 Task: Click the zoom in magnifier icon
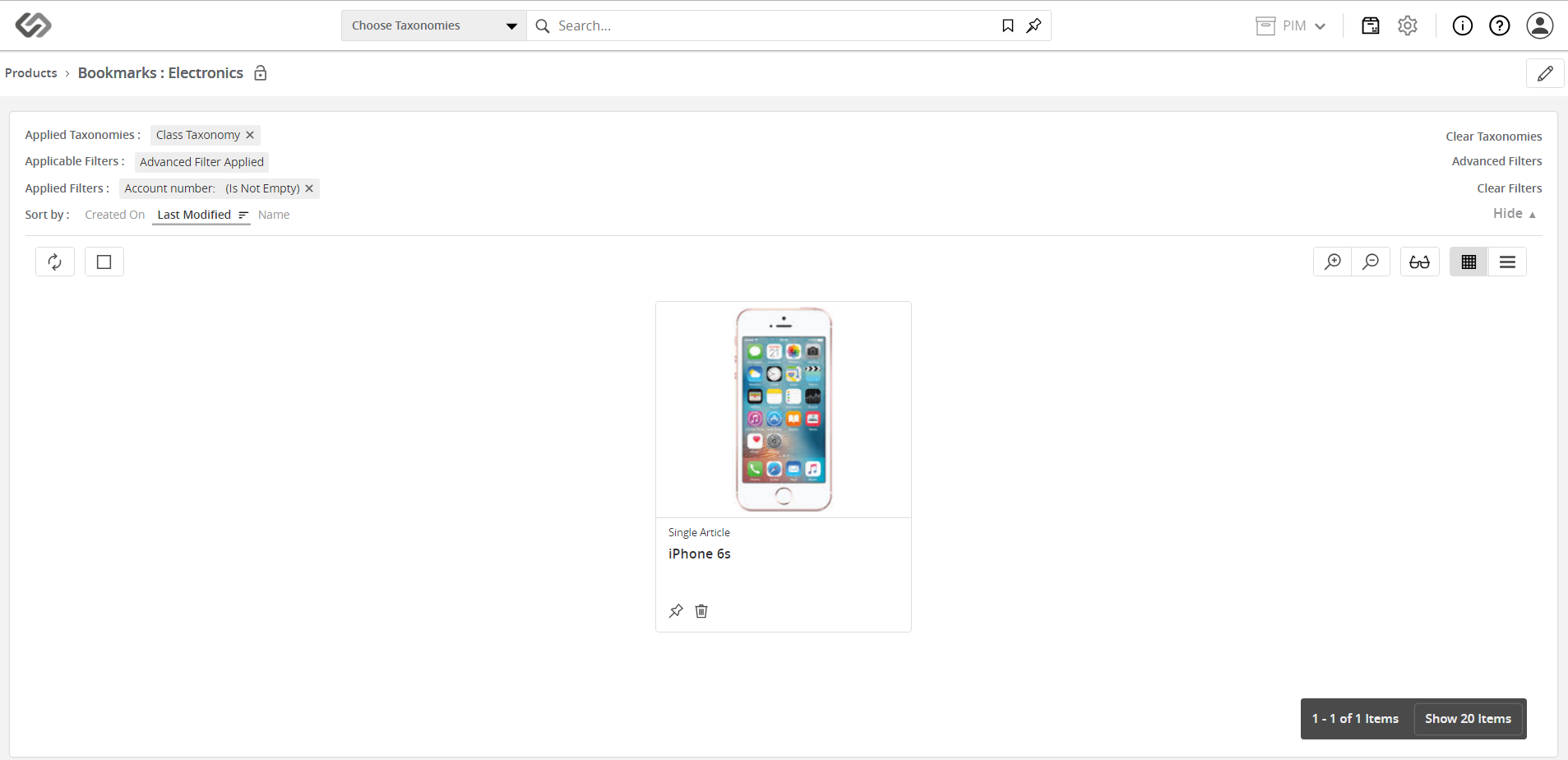(1333, 262)
